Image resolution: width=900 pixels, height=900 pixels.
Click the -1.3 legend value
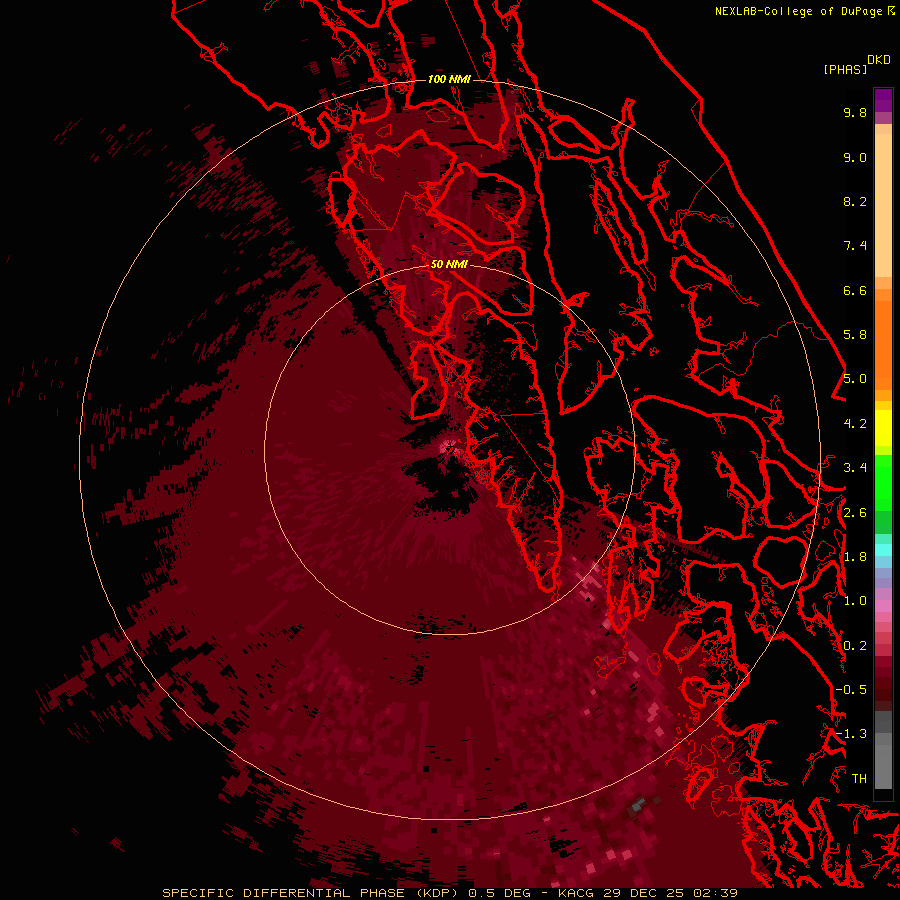coord(851,734)
